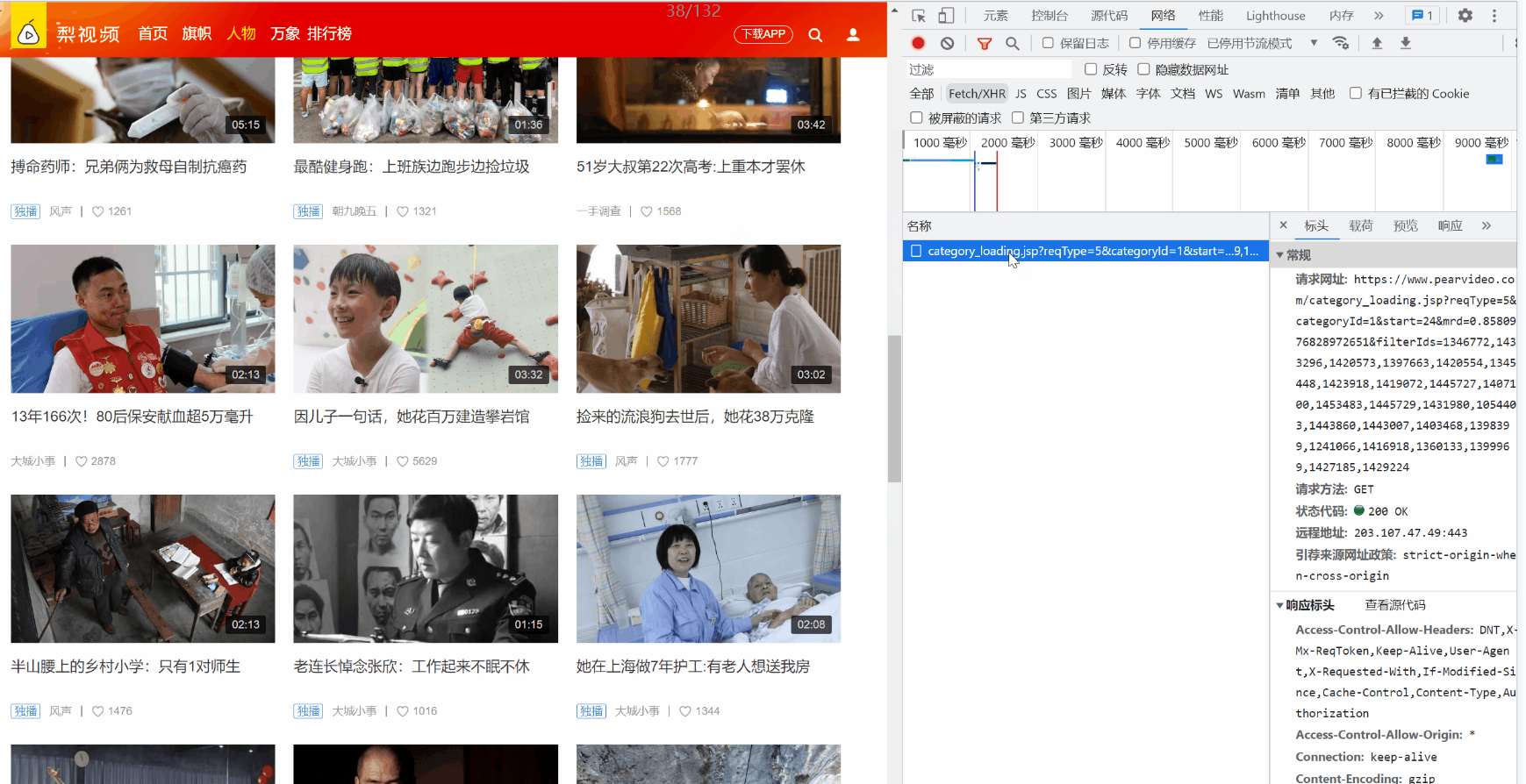Click heart icon beside 2878 likes
This screenshot has width=1526, height=784.
[81, 461]
